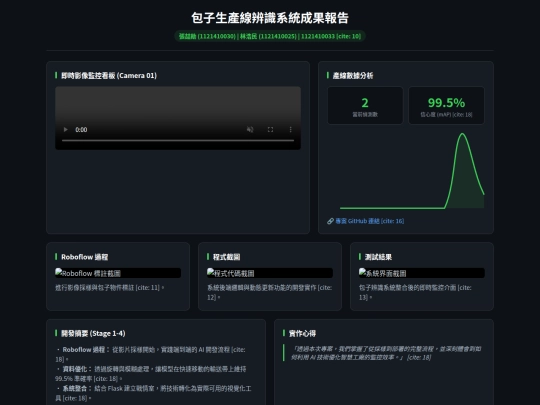Mute the video player audio
This screenshot has width=540, height=405.
[250, 129]
